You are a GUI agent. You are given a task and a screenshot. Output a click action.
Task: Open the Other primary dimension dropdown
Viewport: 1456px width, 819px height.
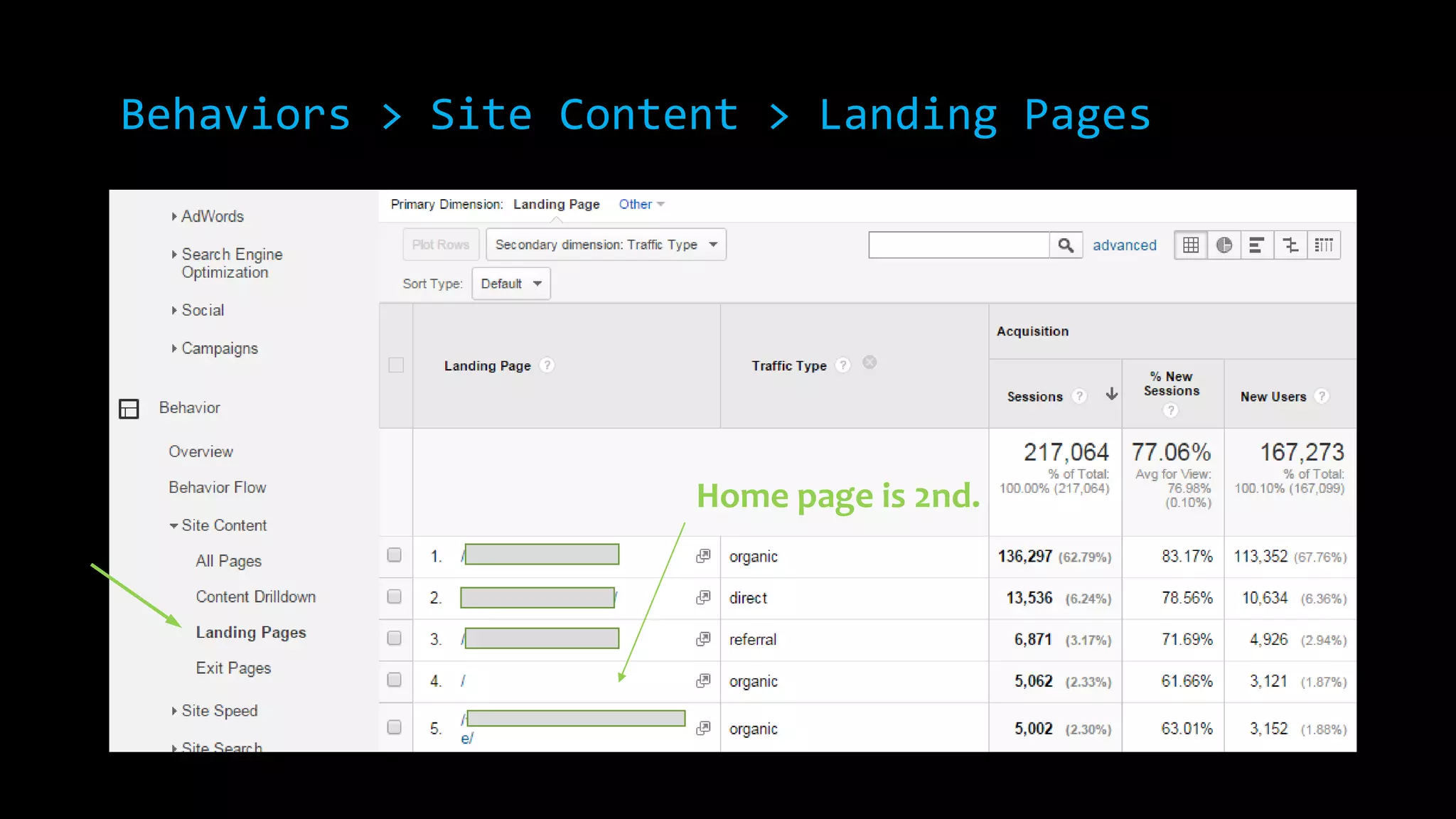coord(641,205)
